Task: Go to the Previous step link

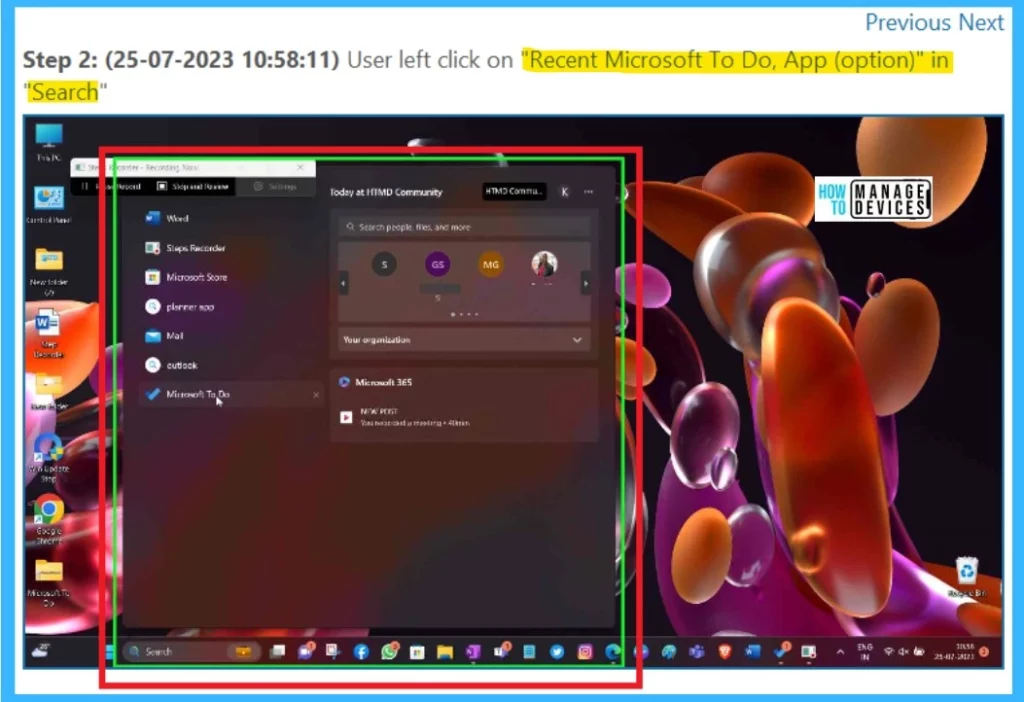Action: [x=908, y=22]
